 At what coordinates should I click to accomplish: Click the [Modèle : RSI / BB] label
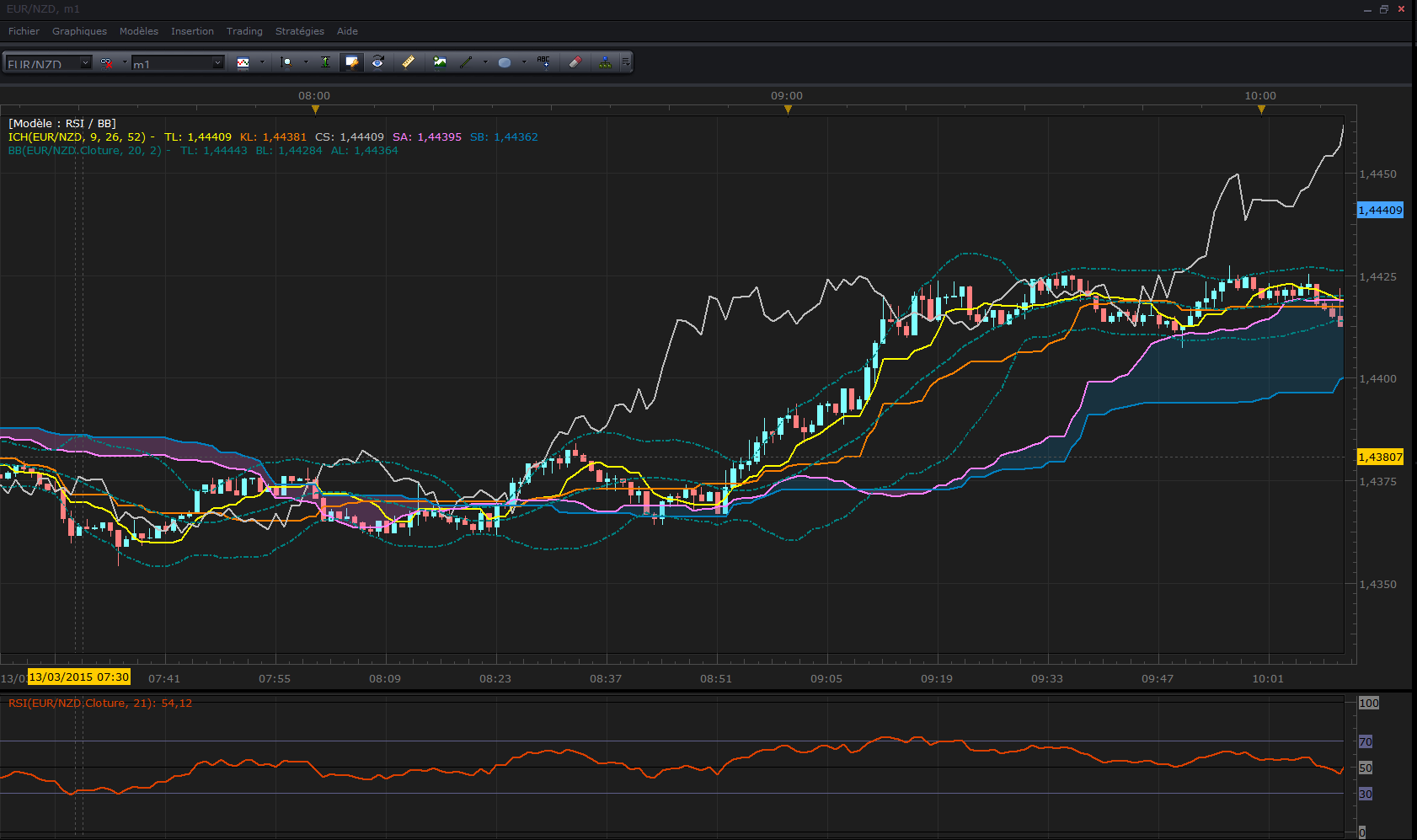pyautogui.click(x=62, y=124)
